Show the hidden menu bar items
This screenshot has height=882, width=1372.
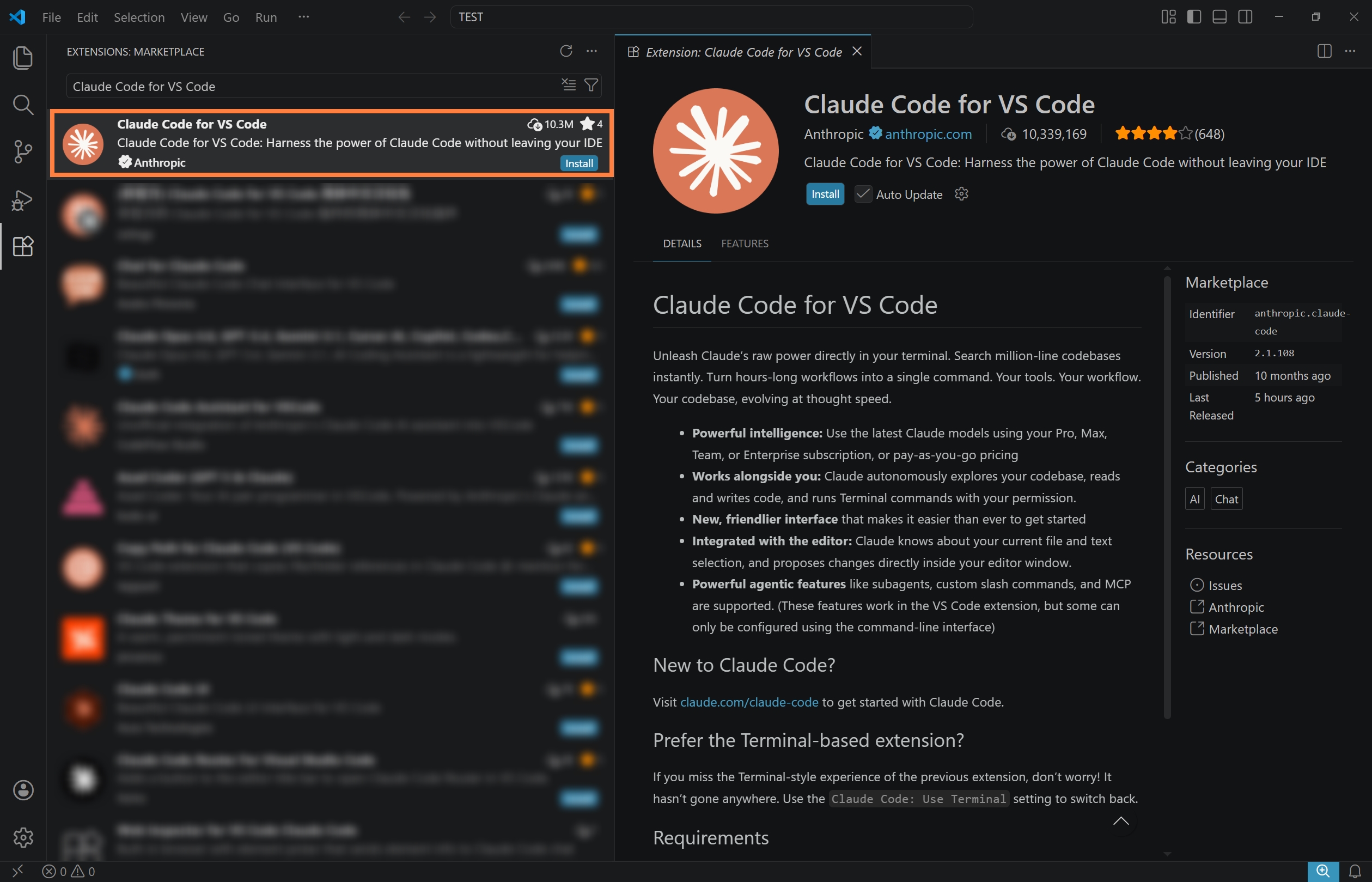pyautogui.click(x=303, y=17)
